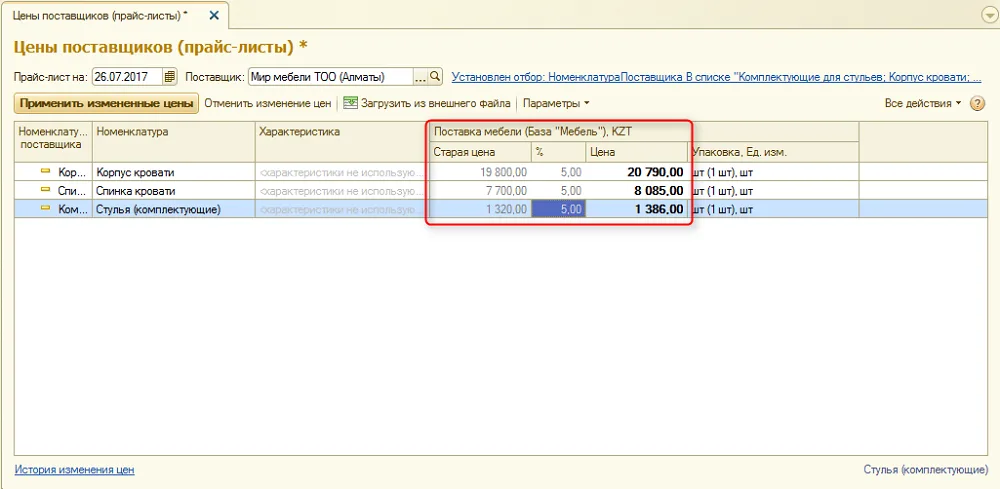Click the Кор... supplier nomenclature cell
The height and width of the screenshot is (489, 1000).
[x=54, y=172]
